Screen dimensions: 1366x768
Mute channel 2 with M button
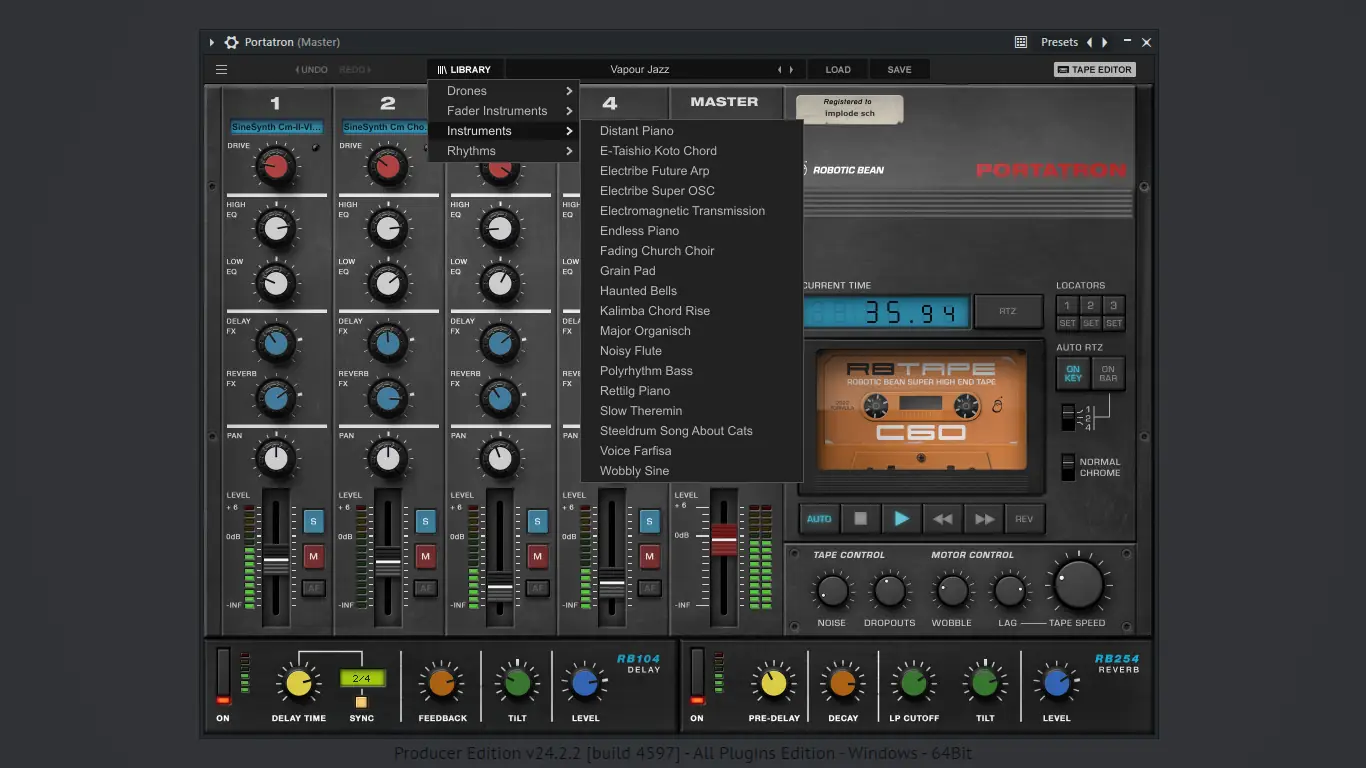pyautogui.click(x=426, y=556)
